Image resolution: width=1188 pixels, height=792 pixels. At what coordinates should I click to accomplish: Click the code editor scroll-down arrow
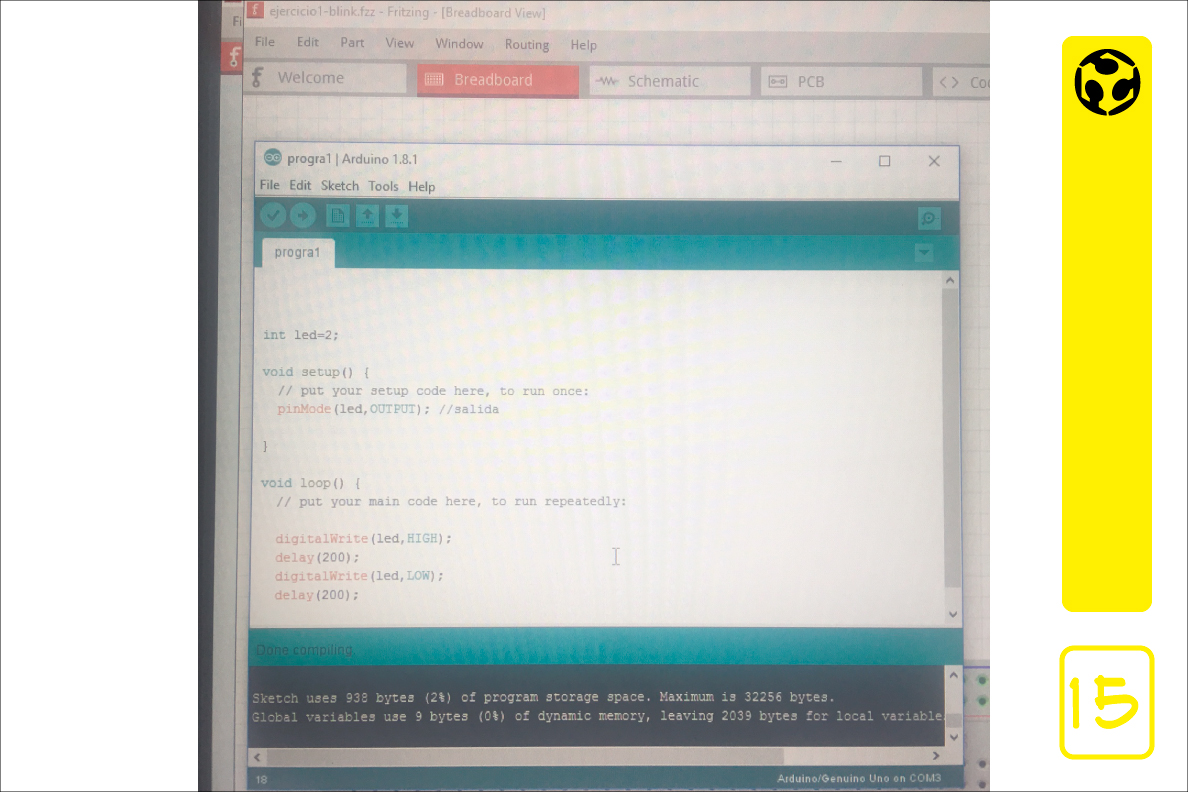[x=952, y=615]
